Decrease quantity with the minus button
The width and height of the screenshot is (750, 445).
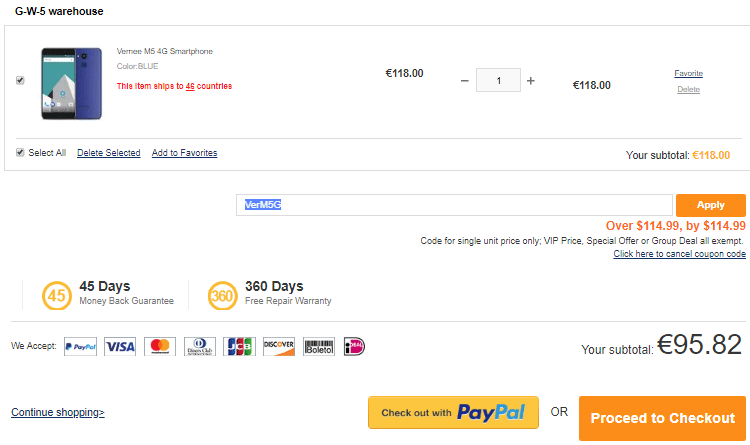[x=464, y=81]
